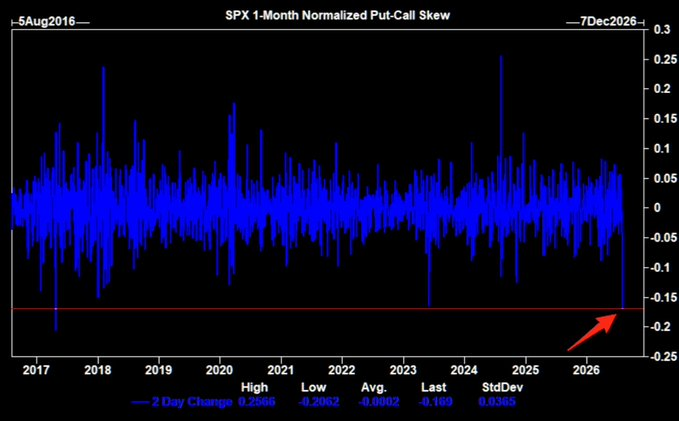Click the 0 y-axis label
This screenshot has height=421, width=679.
[657, 208]
